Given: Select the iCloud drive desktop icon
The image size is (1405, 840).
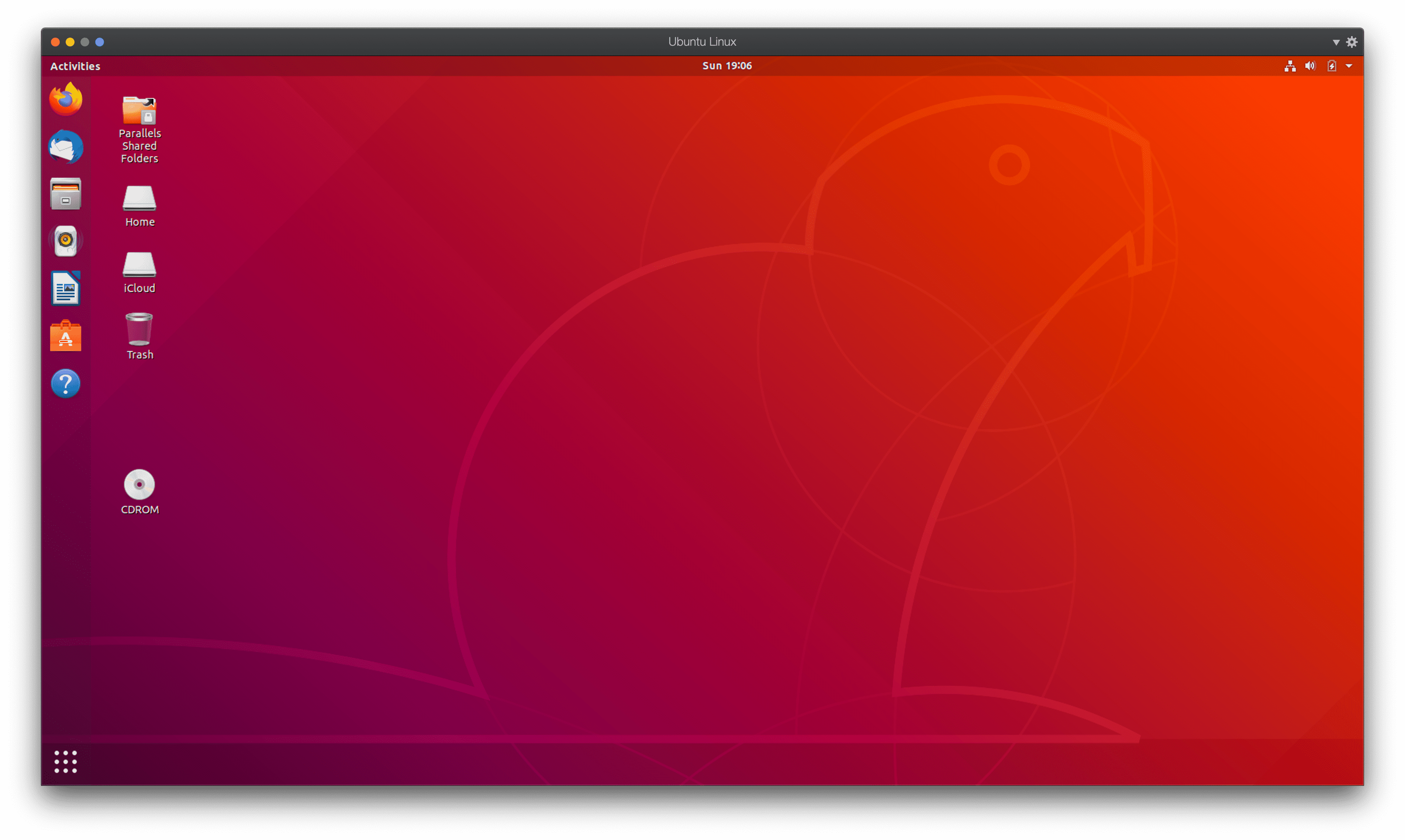Looking at the screenshot, I should click(139, 272).
